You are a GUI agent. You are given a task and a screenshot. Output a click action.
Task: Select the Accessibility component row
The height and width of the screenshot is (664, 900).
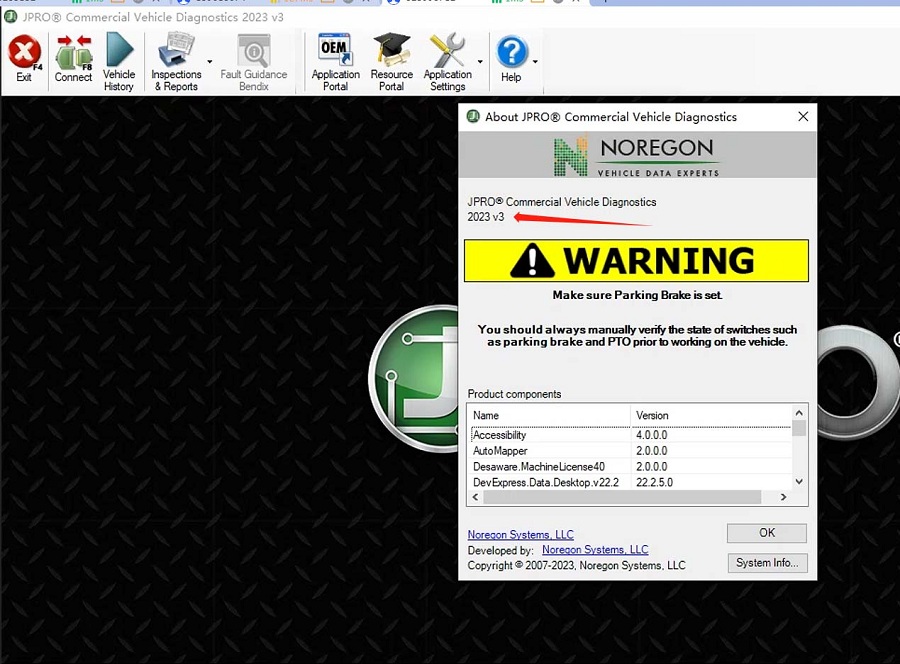pyautogui.click(x=630, y=435)
